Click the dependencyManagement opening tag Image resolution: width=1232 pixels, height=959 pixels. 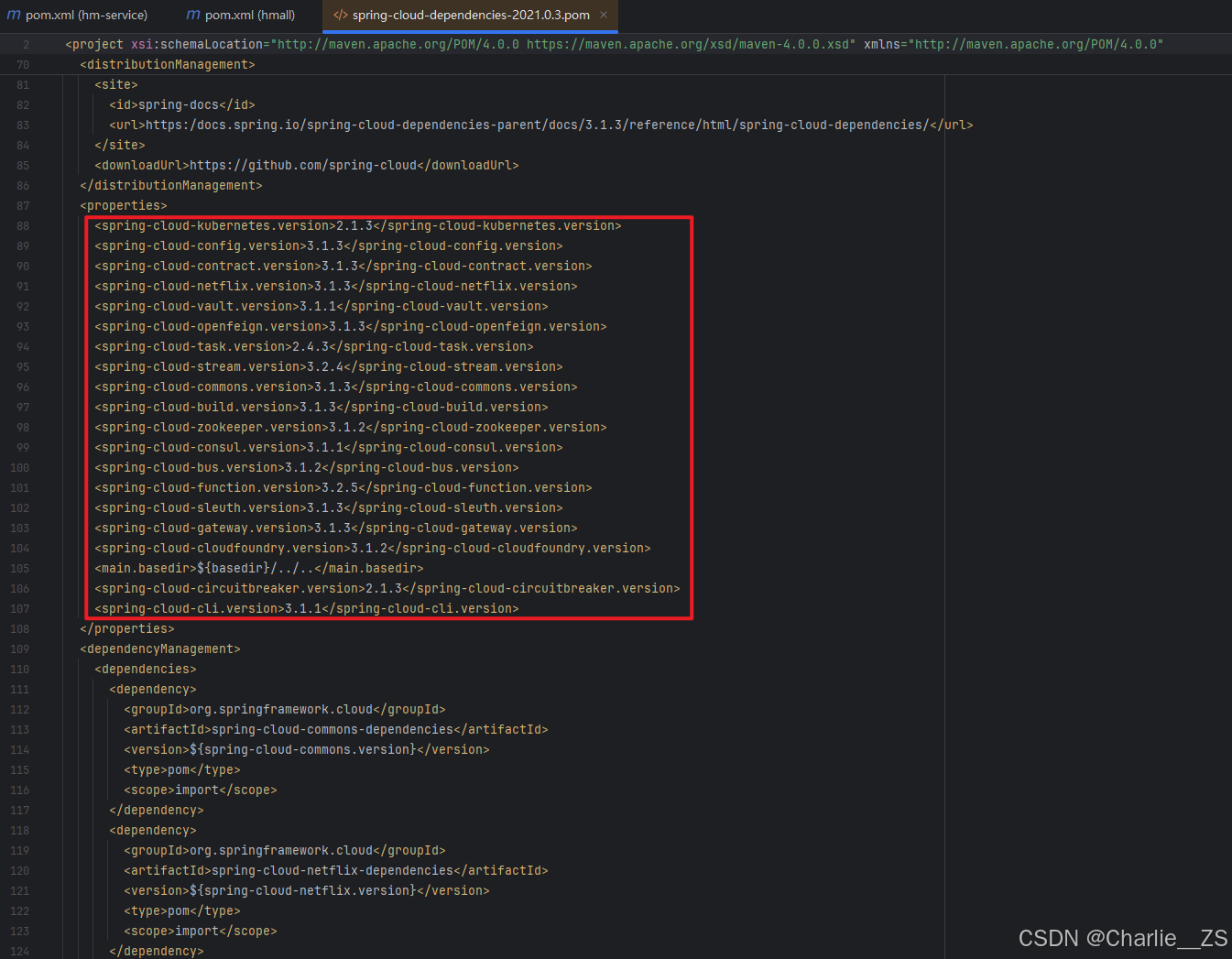(x=160, y=648)
